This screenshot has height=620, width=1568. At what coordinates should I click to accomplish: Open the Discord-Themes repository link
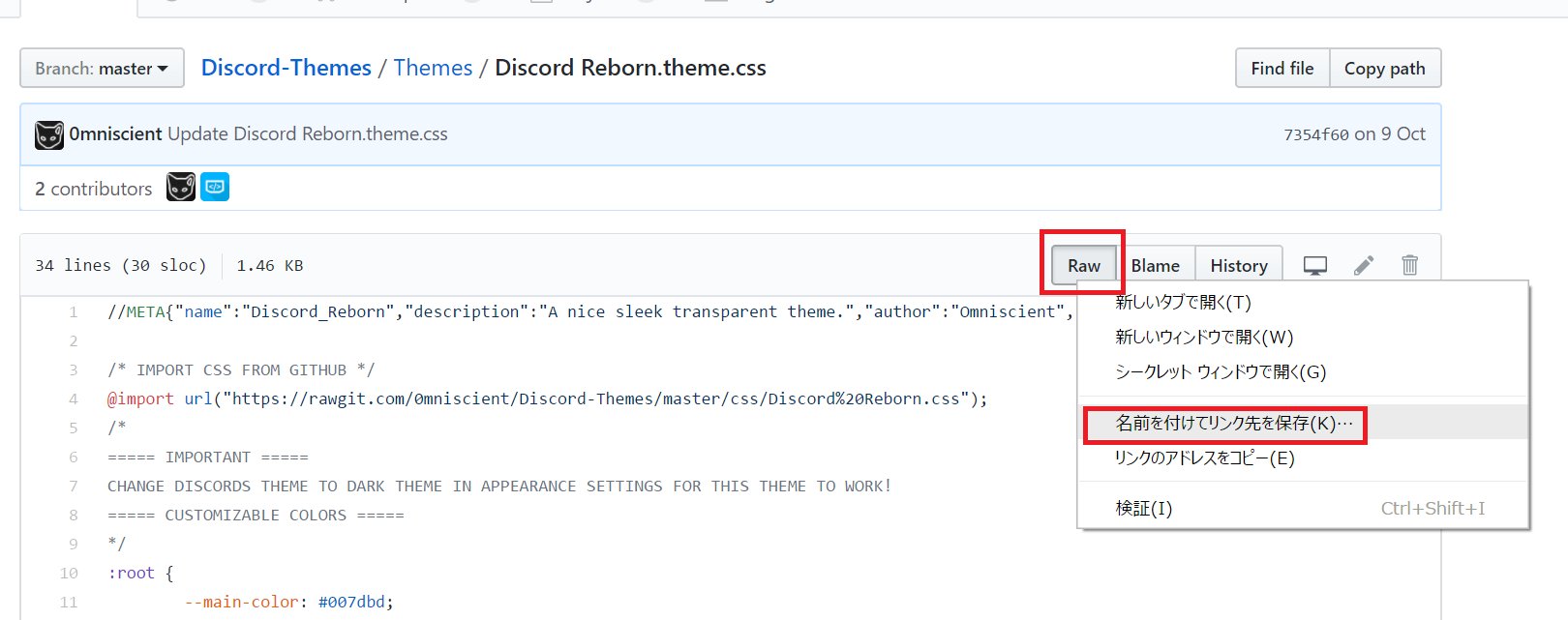pos(286,68)
